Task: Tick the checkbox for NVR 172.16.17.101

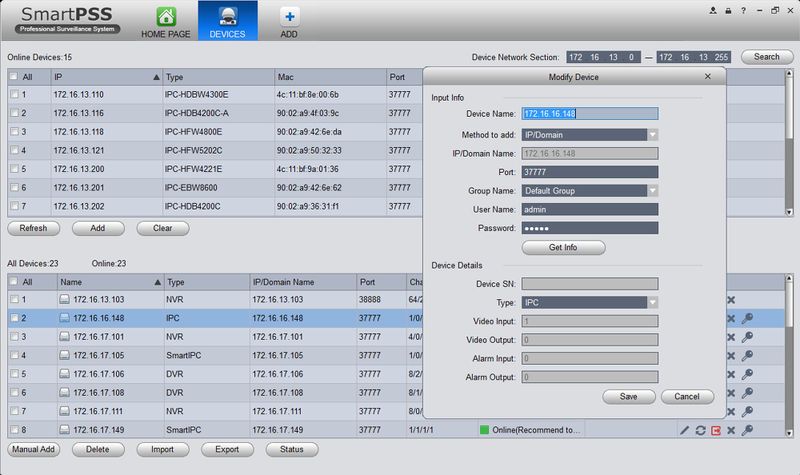Action: pos(13,337)
